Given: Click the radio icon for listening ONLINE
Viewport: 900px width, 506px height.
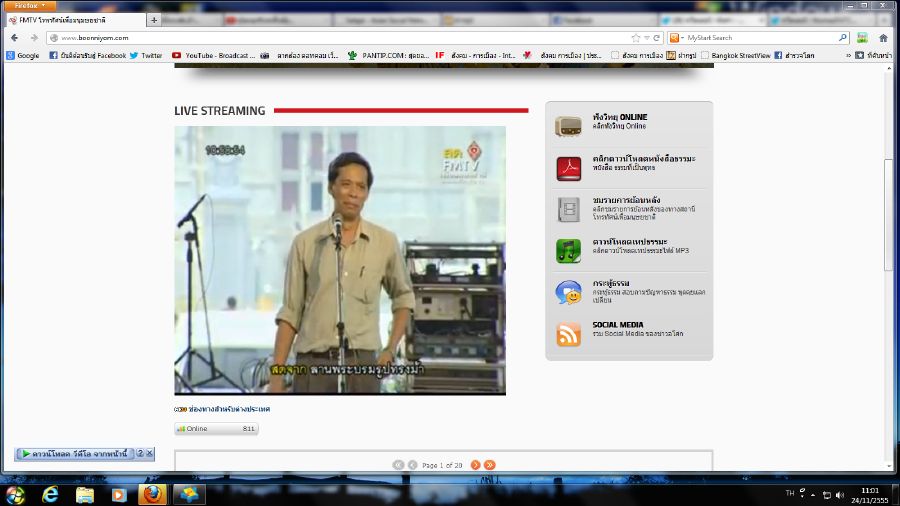Looking at the screenshot, I should (x=568, y=126).
